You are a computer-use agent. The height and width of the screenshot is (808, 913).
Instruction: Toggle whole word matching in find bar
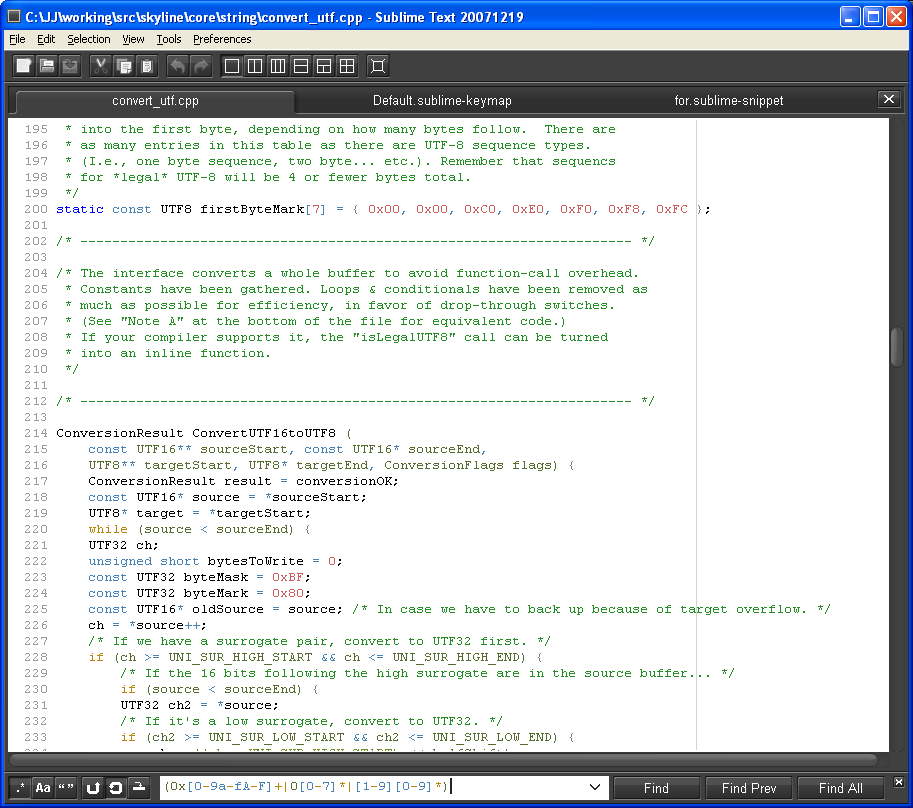point(62,788)
